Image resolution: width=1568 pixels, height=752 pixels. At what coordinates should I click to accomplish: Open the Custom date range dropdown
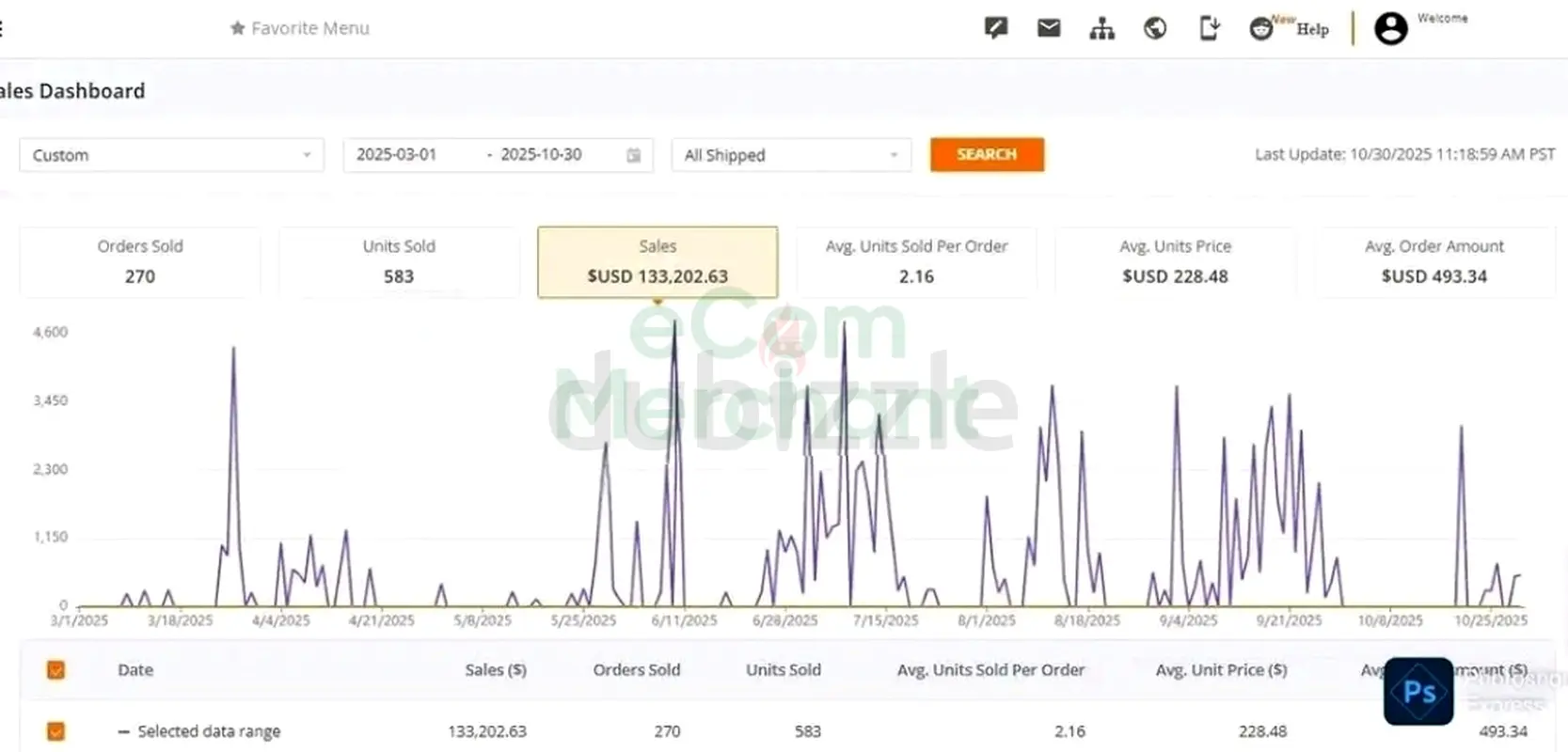(x=171, y=155)
